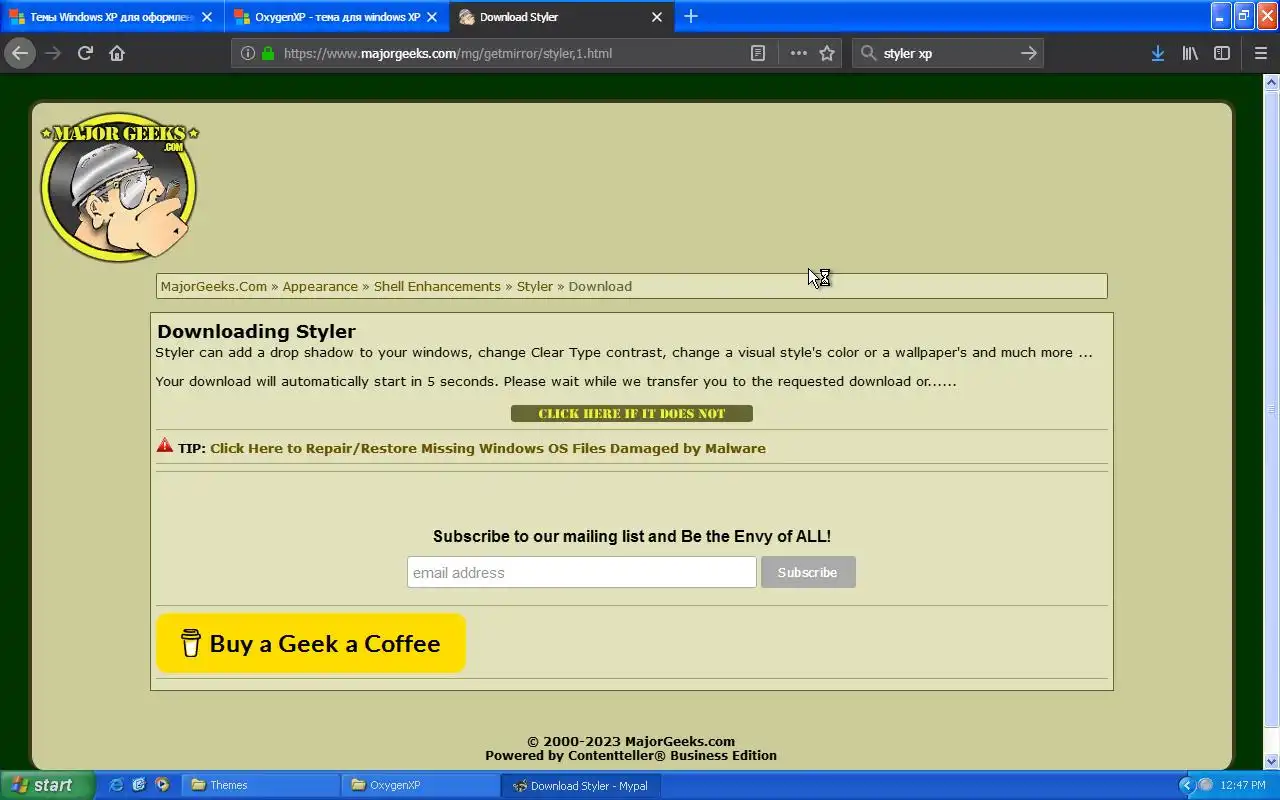
Task: Click MajorGeeks.Com breadcrumb link
Action: coord(214,286)
